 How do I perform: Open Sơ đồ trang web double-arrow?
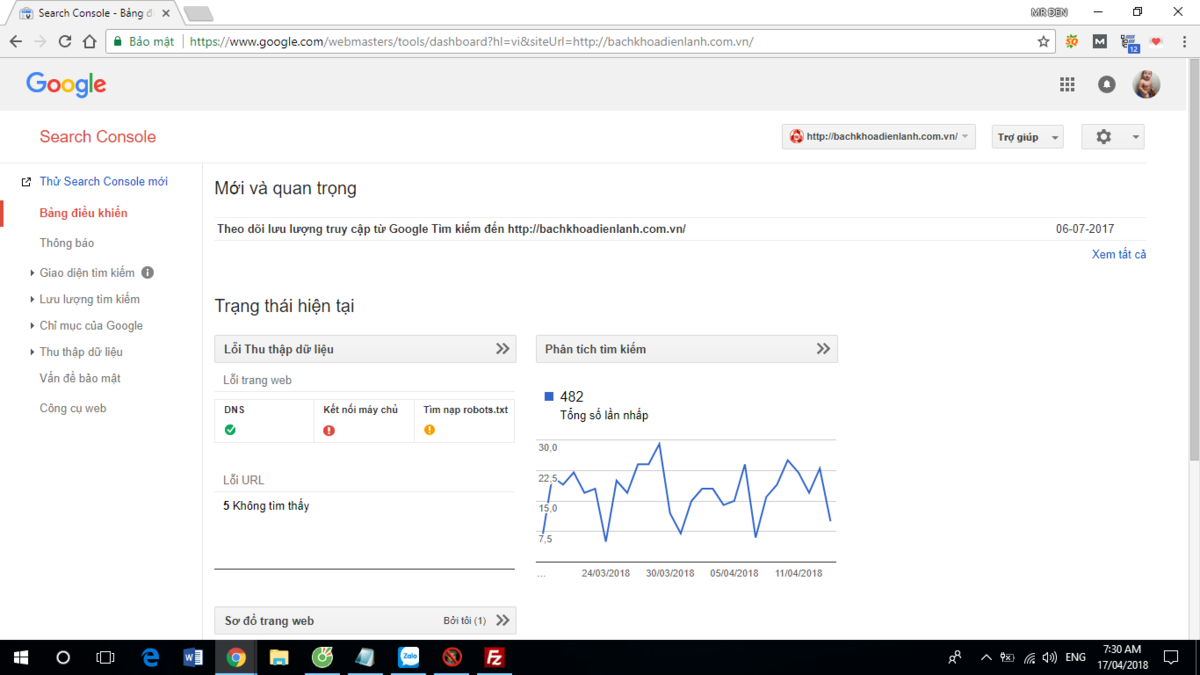pos(503,620)
